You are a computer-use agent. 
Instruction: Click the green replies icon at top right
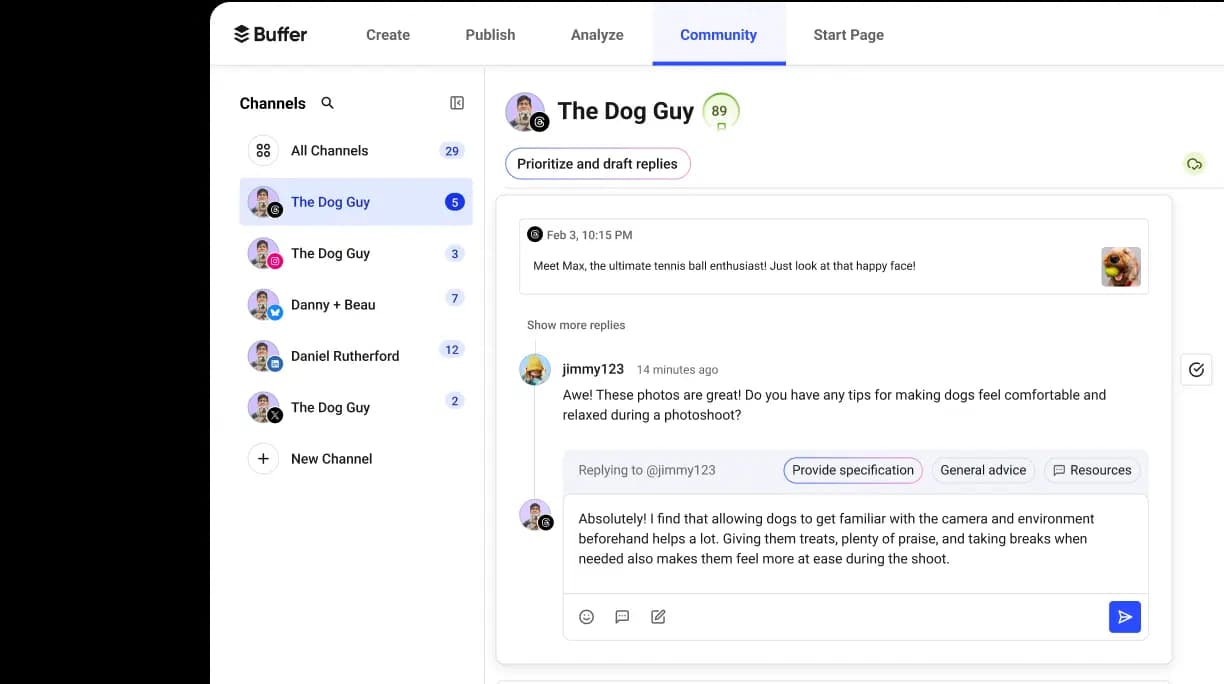(1195, 163)
